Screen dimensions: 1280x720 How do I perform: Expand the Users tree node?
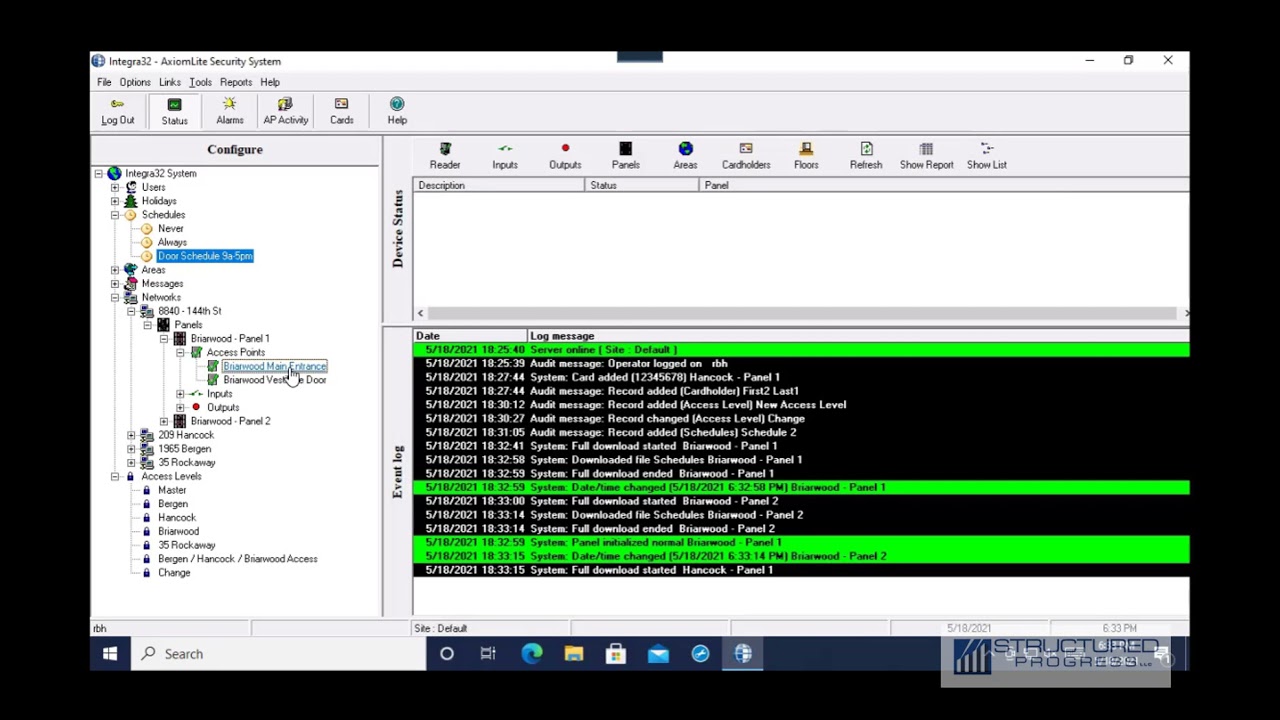[x=115, y=188]
